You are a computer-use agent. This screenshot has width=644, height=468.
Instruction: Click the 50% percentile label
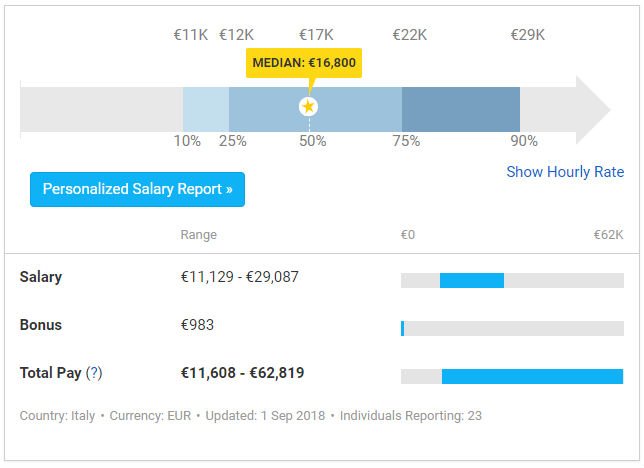coord(312,141)
